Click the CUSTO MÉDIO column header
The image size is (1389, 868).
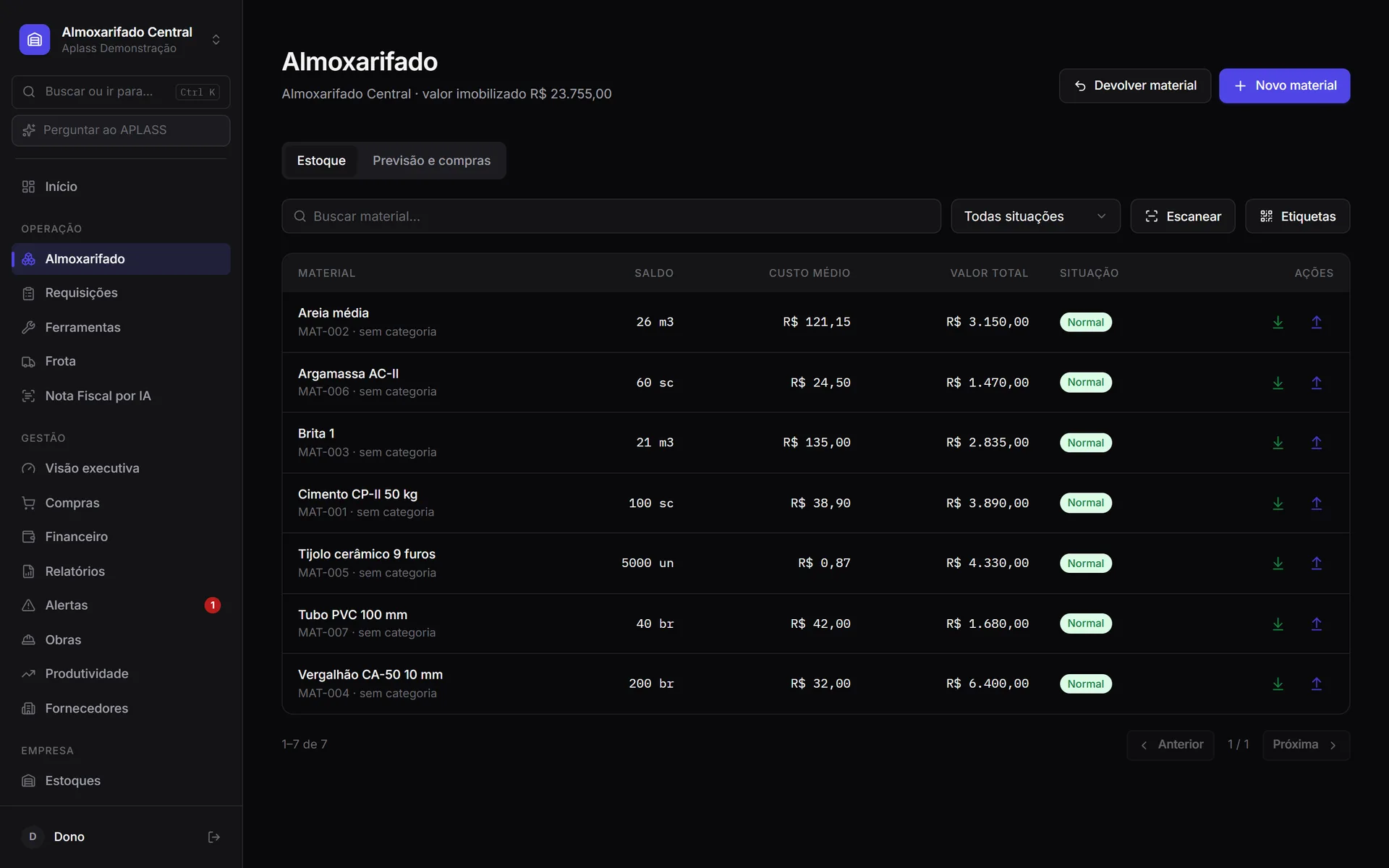pos(810,273)
